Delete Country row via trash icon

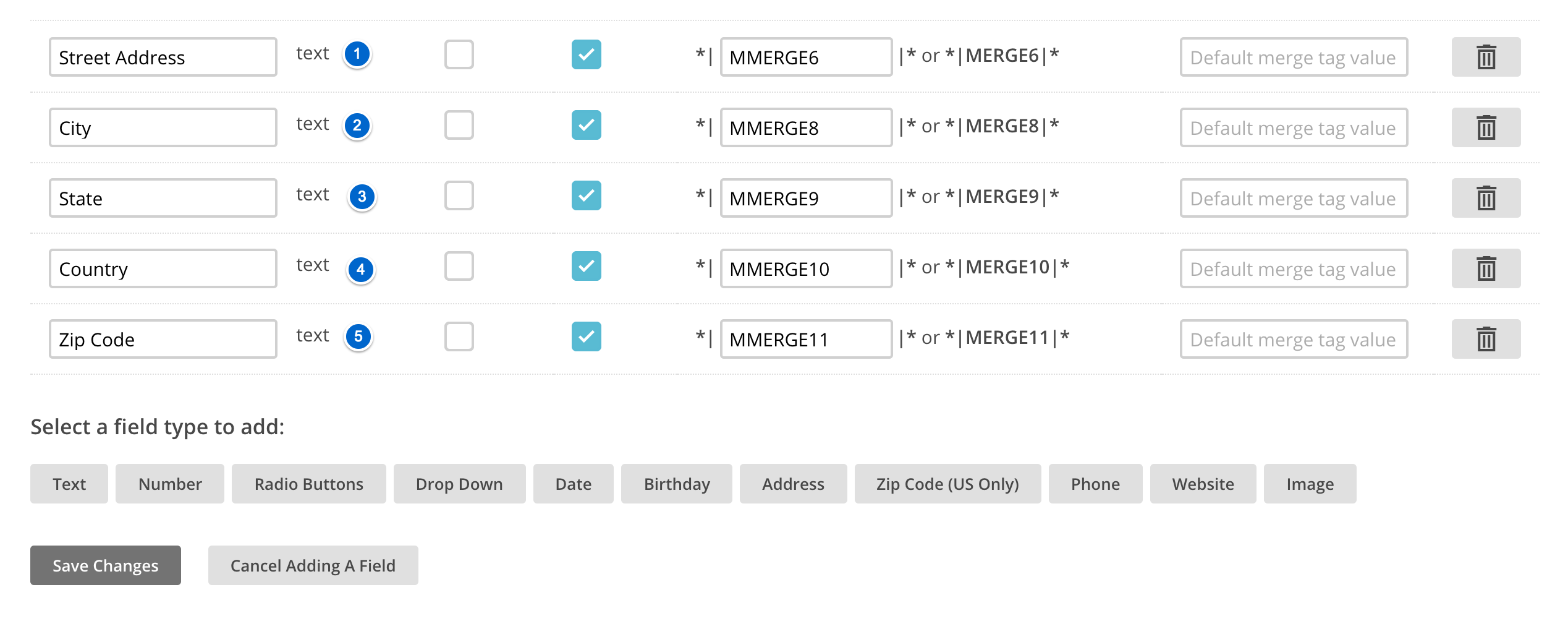click(x=1486, y=268)
